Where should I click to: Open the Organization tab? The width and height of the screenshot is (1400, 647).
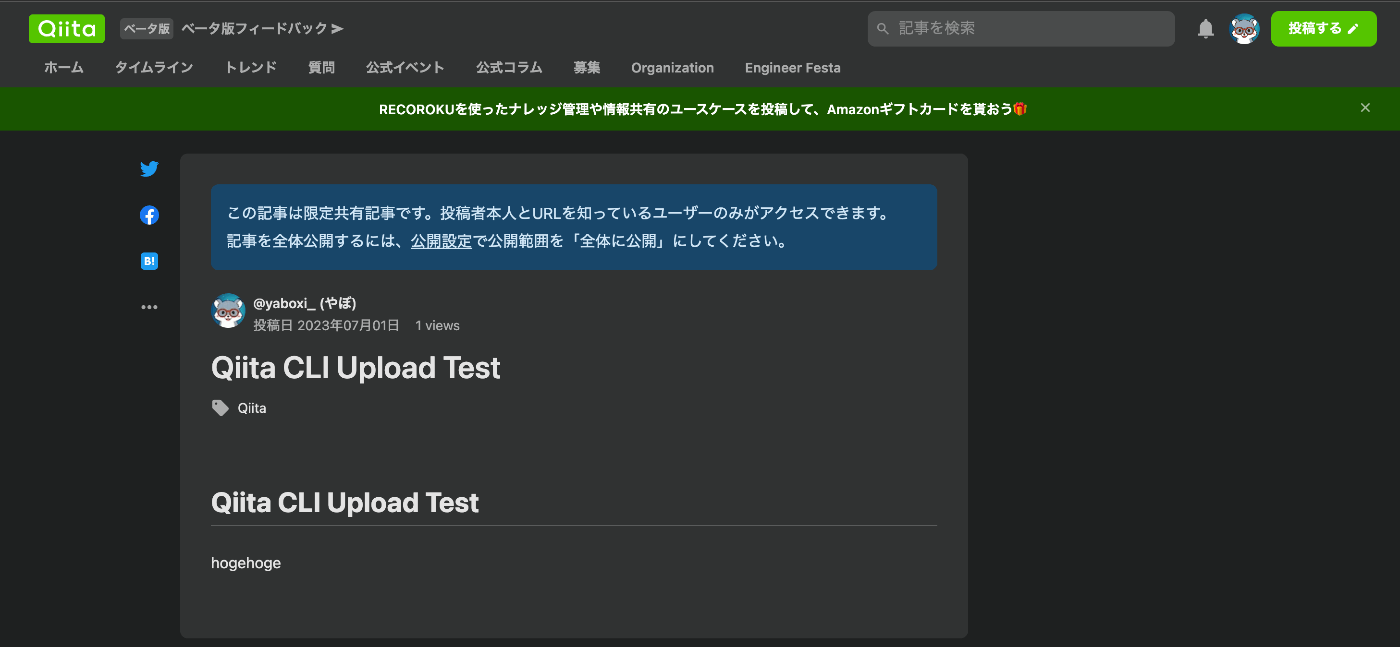click(x=672, y=68)
